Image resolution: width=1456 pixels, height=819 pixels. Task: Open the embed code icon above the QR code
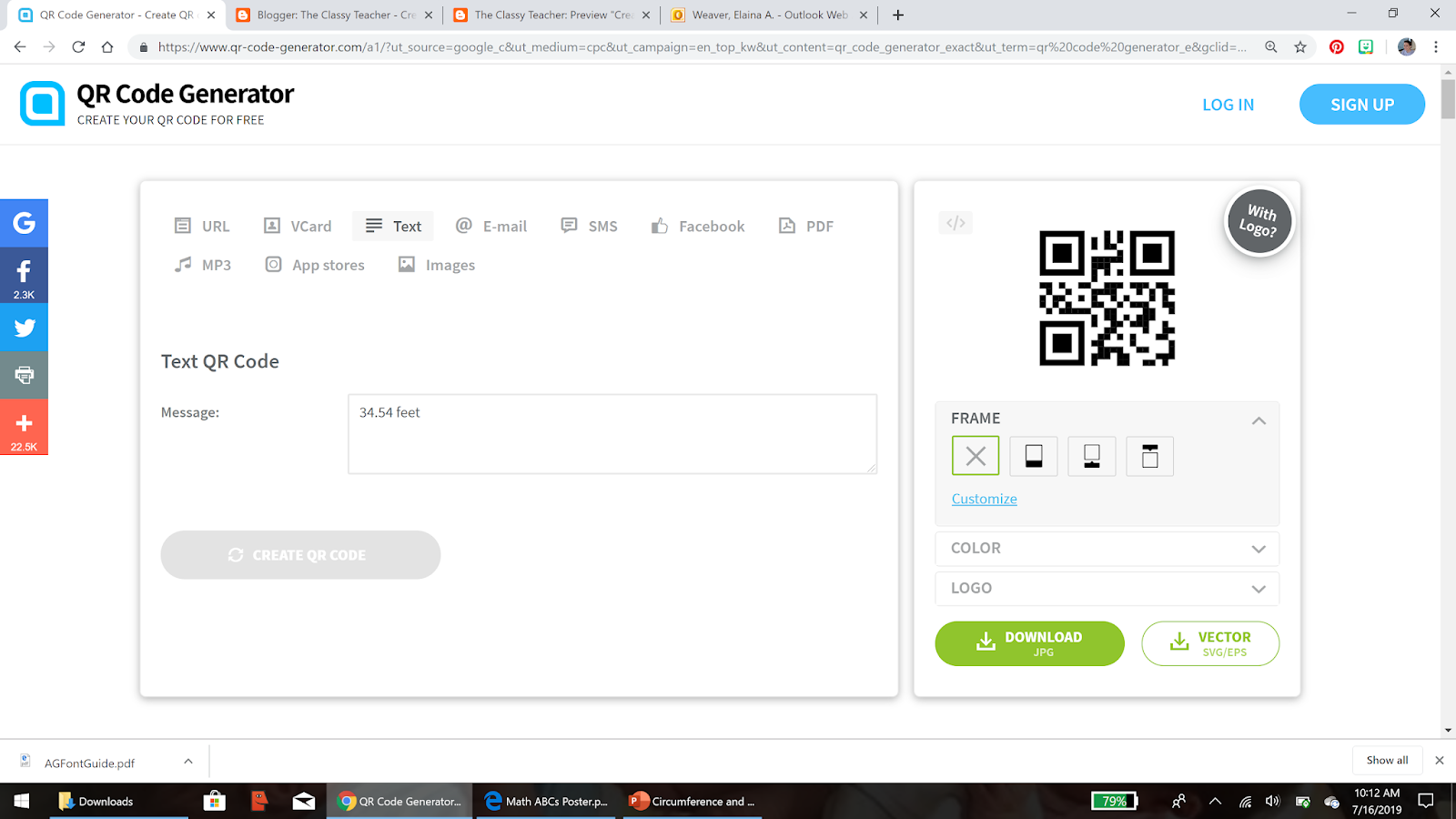pyautogui.click(x=955, y=223)
